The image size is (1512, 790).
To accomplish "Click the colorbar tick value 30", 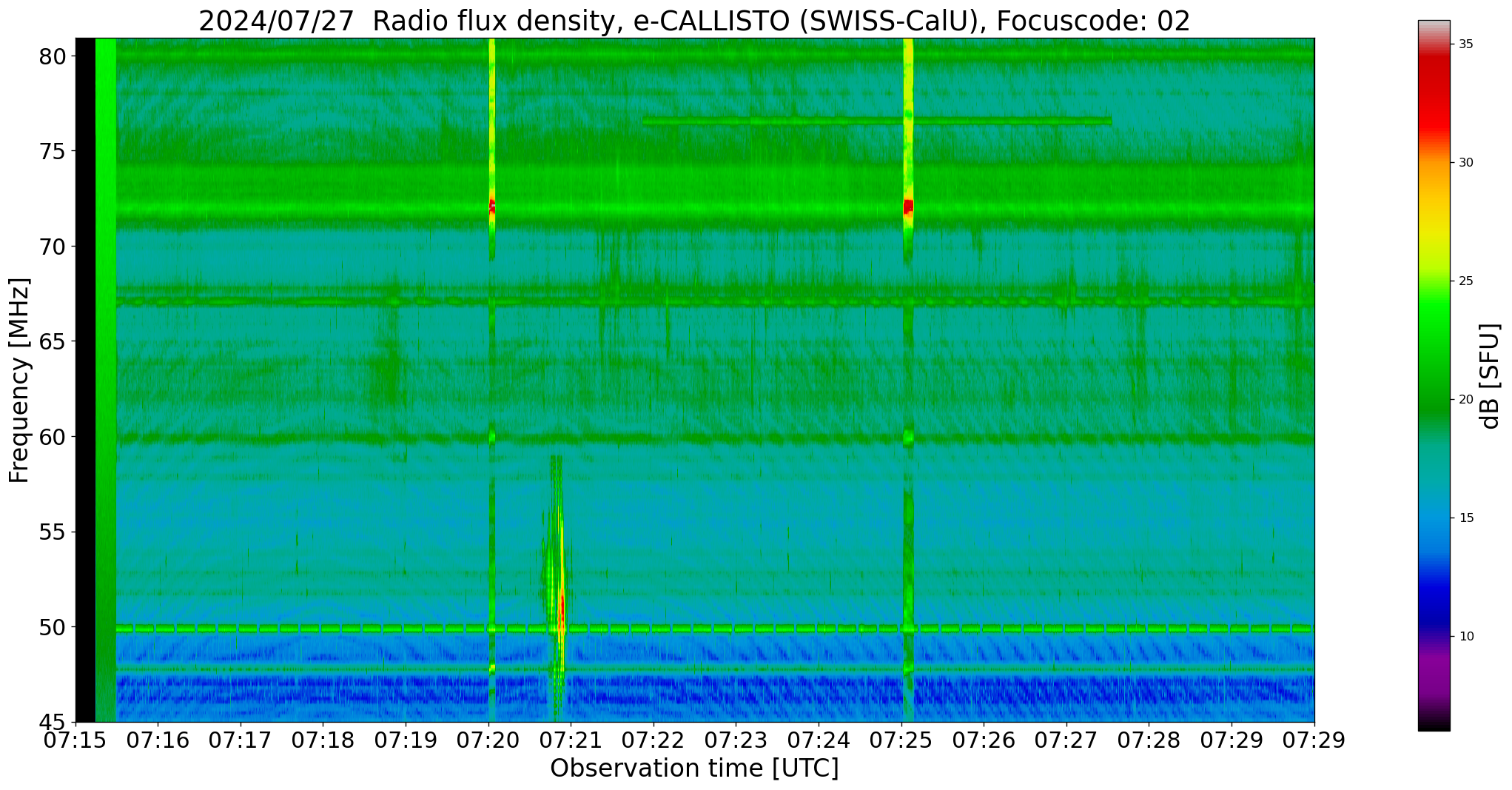I will (x=1466, y=162).
